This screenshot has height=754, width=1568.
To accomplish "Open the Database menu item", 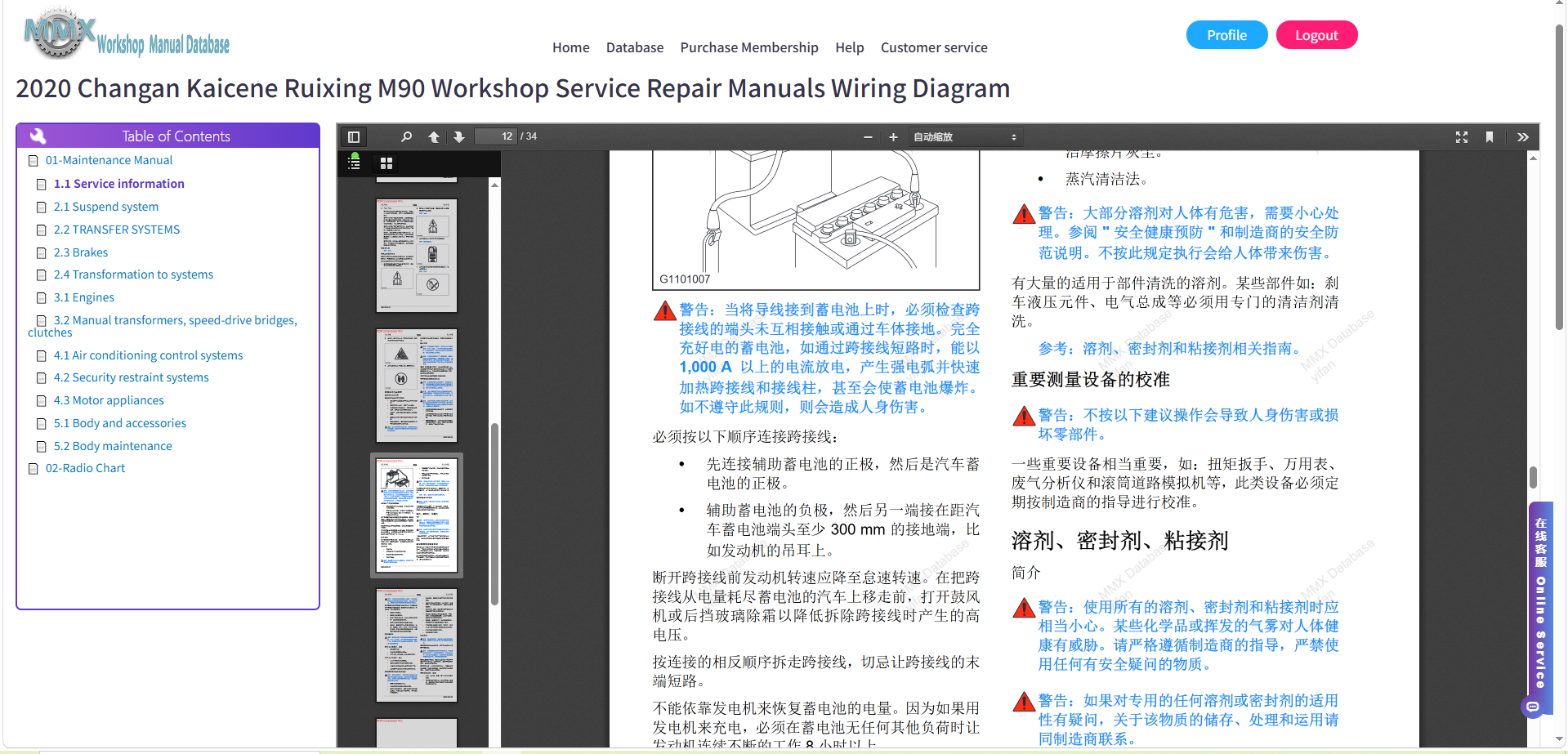I will (635, 47).
